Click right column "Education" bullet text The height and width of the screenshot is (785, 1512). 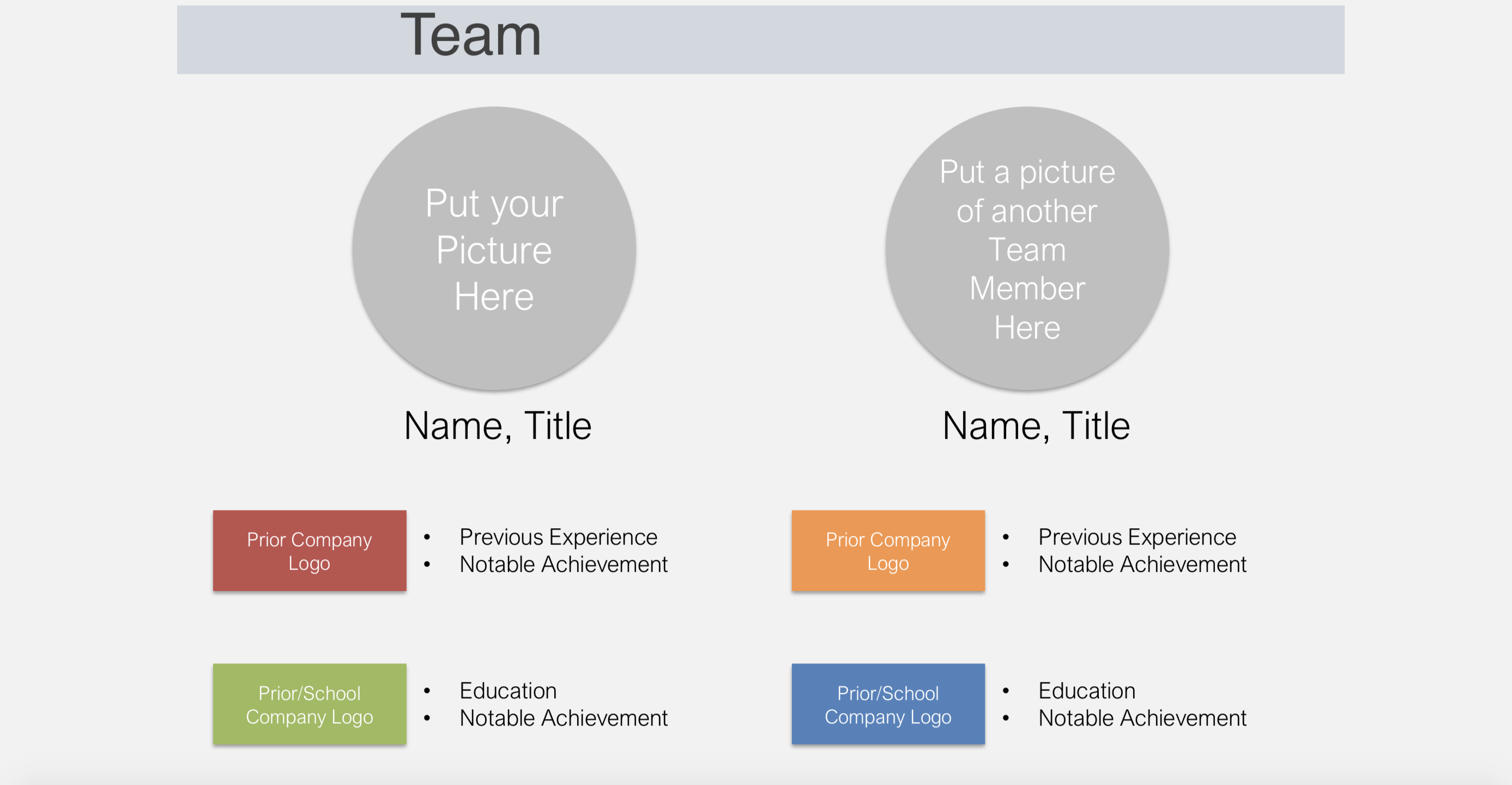[x=1086, y=691]
